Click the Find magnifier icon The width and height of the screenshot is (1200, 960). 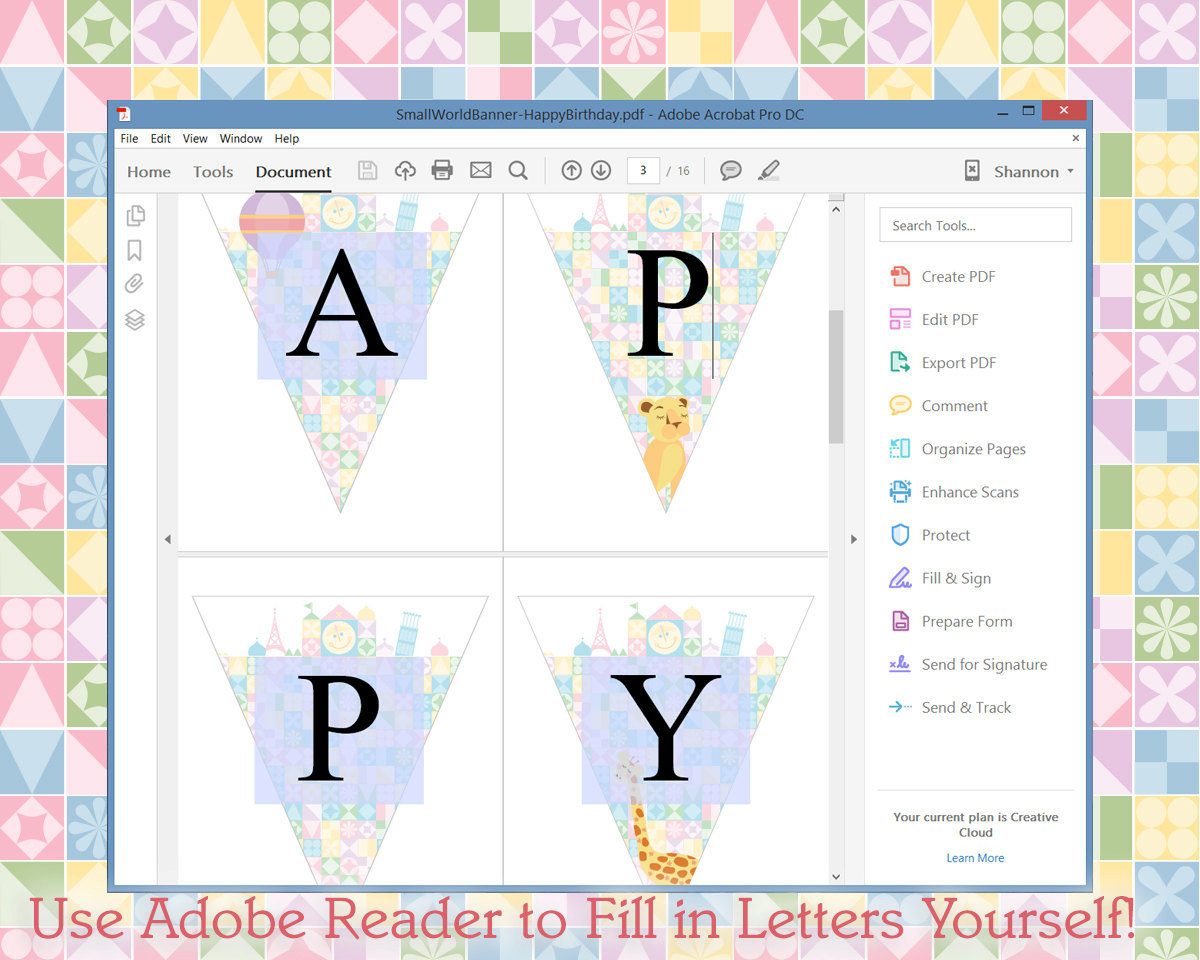pyautogui.click(x=518, y=171)
